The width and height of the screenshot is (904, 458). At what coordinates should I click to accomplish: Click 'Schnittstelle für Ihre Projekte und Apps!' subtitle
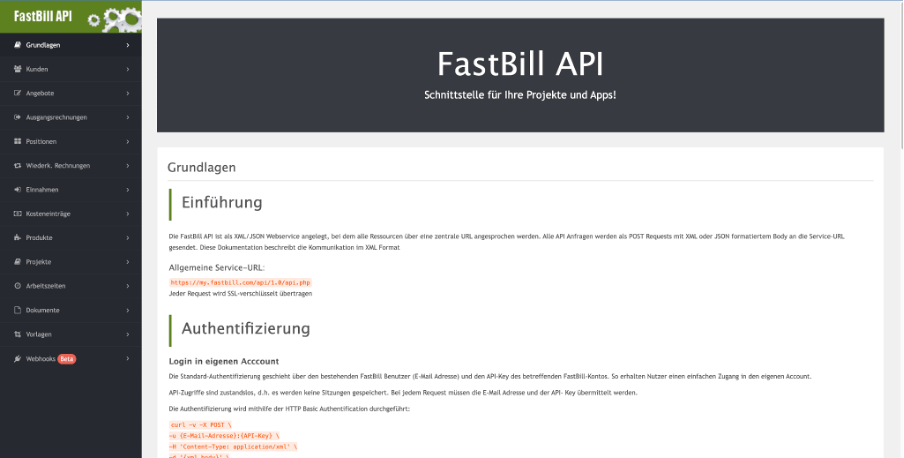coord(520,95)
